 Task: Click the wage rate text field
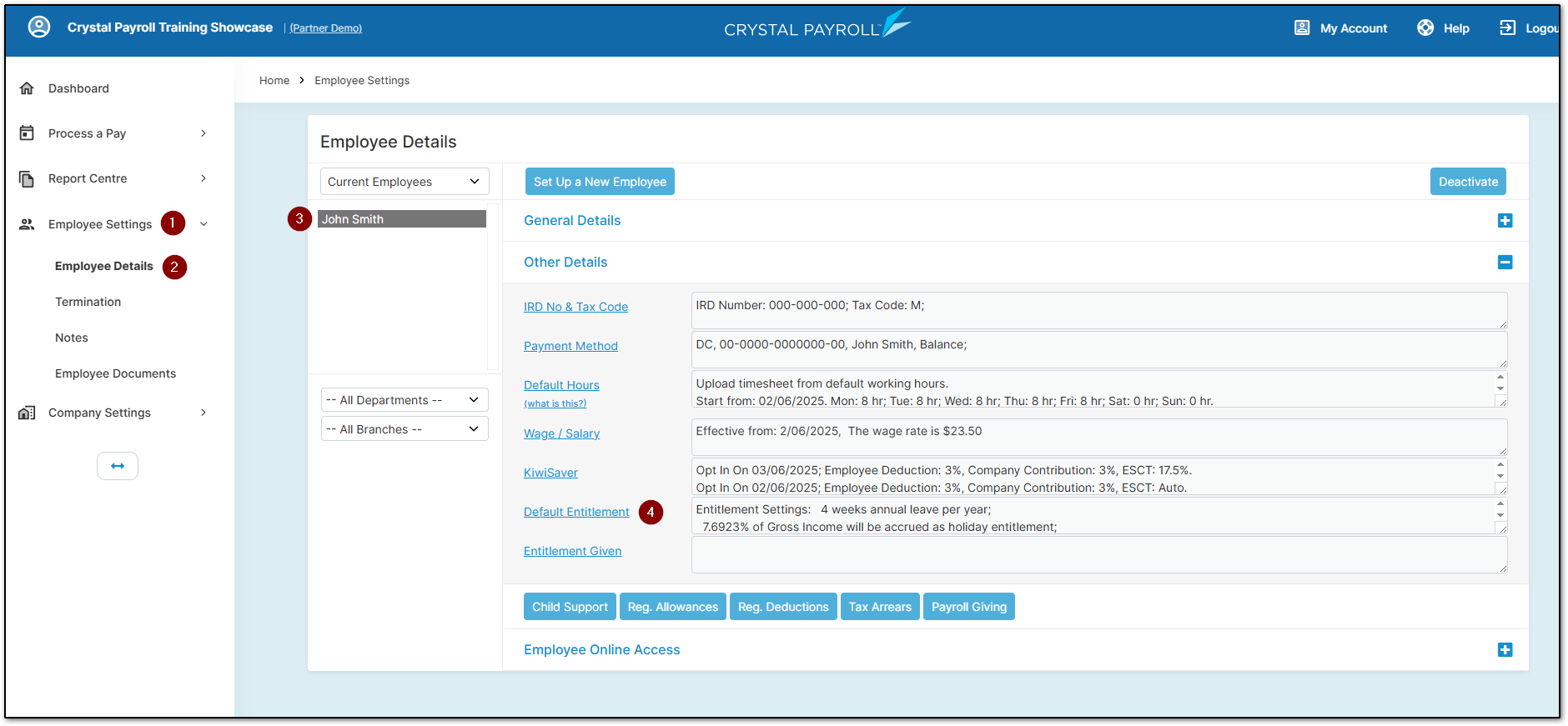(1099, 436)
